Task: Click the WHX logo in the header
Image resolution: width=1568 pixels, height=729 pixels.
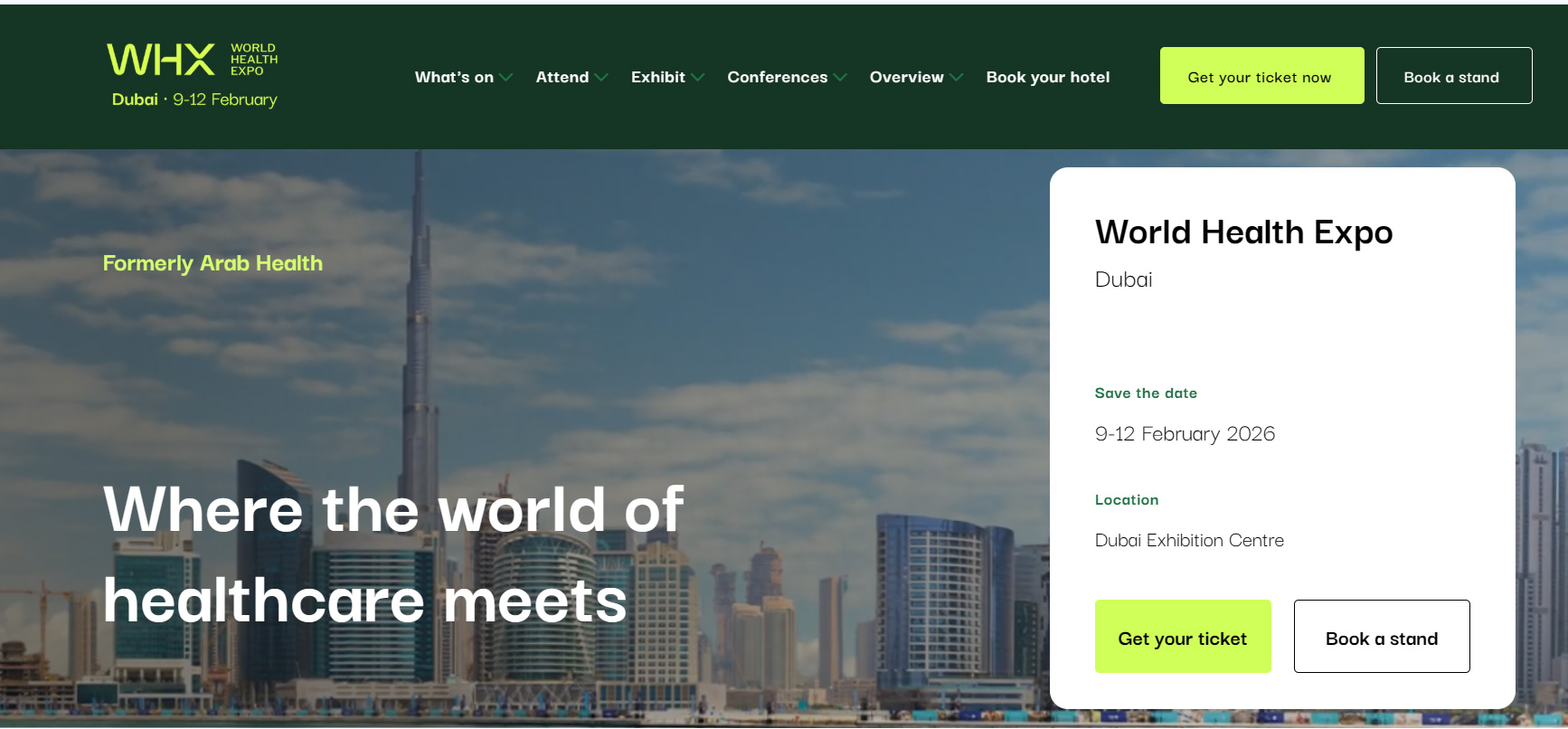Action: point(161,60)
